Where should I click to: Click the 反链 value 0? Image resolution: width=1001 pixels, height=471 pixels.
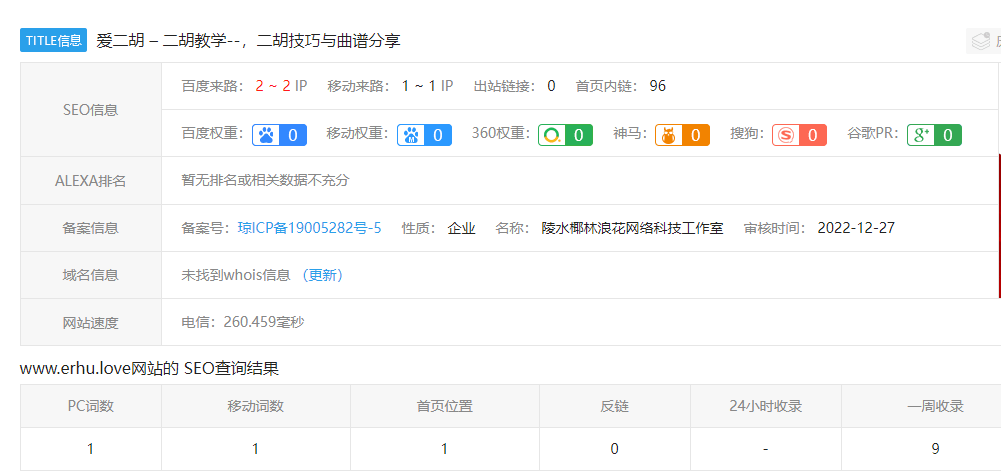pyautogui.click(x=614, y=449)
